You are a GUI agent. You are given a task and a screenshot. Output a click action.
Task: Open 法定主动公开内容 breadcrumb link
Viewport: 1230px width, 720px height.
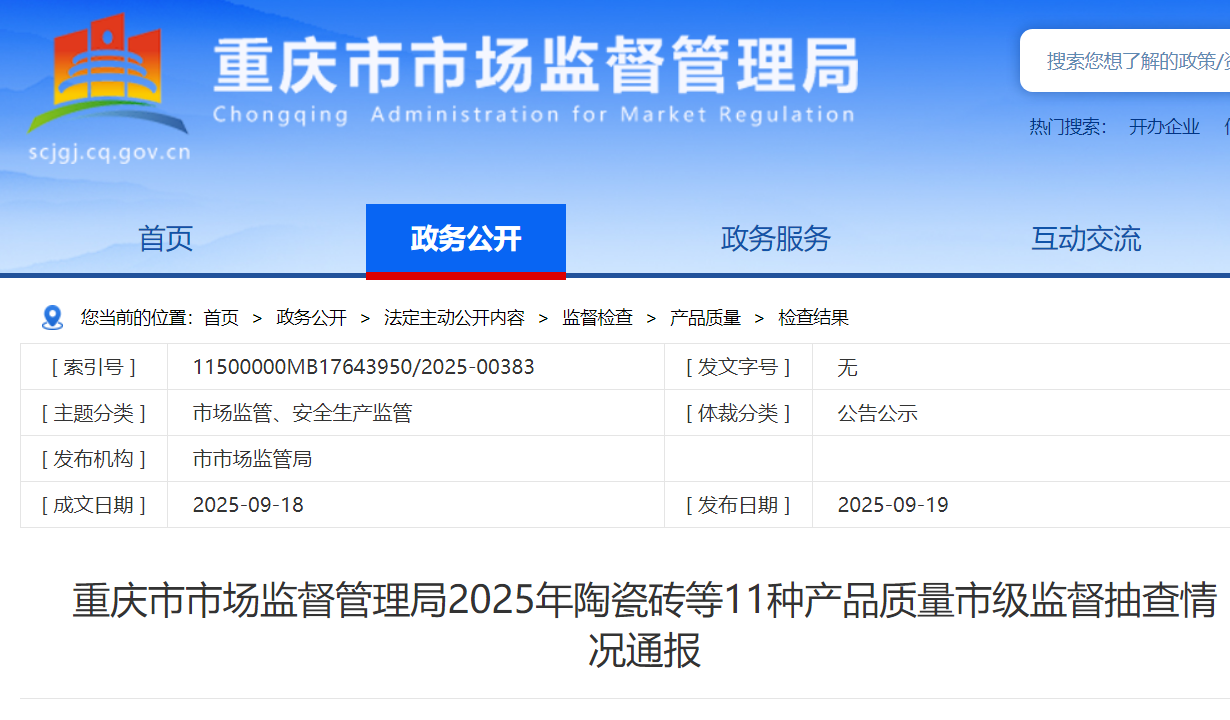point(454,318)
